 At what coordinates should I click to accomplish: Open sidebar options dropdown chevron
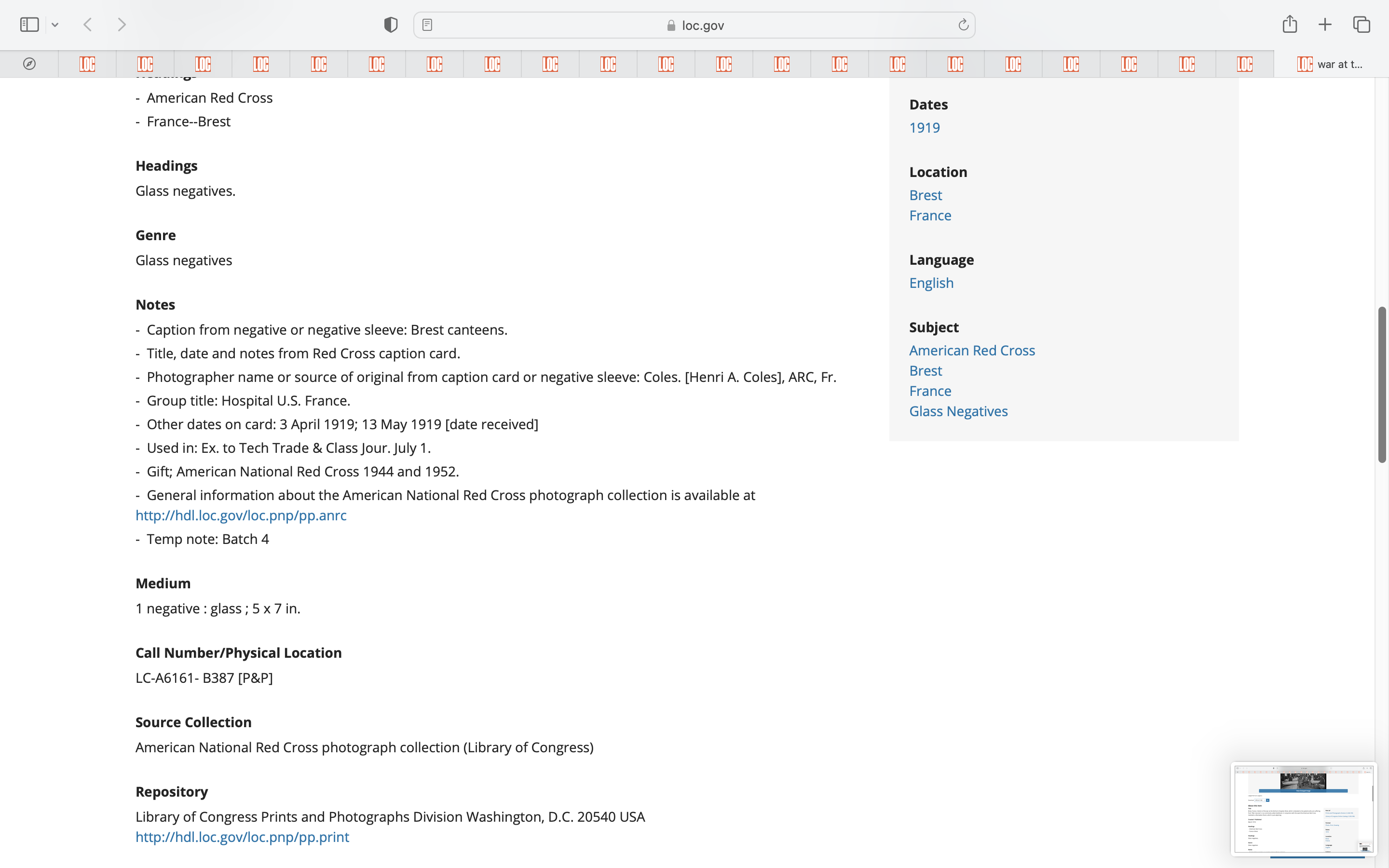tap(55, 25)
